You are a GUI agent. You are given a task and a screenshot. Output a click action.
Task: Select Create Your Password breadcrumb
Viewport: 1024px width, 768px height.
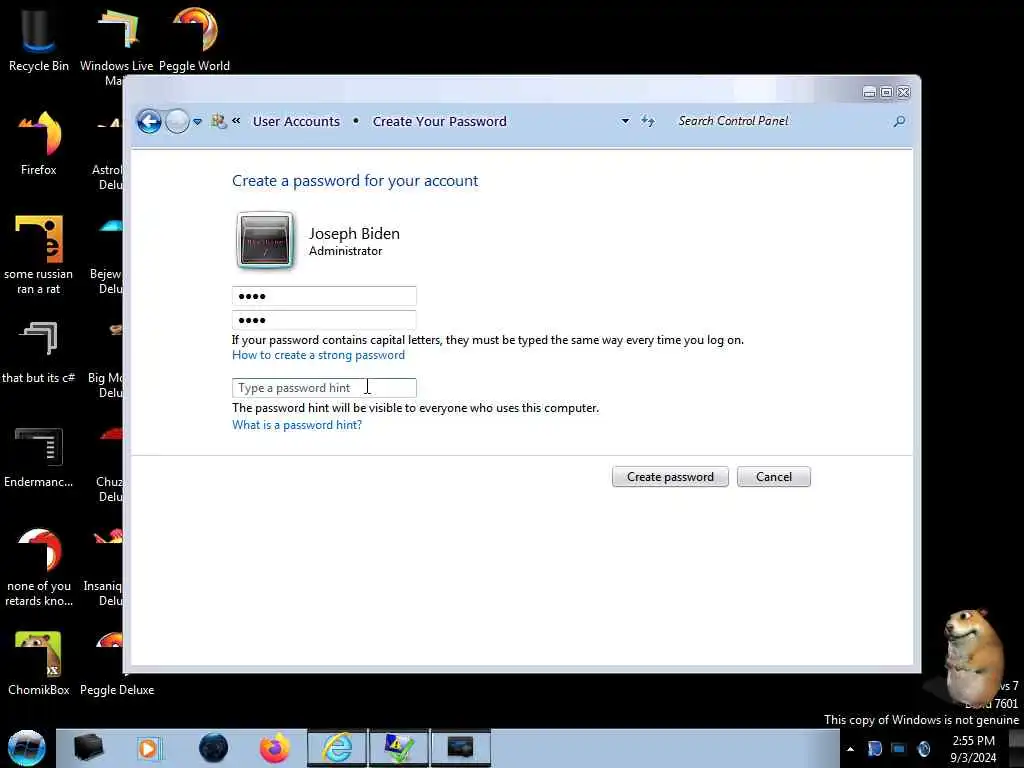coord(440,121)
